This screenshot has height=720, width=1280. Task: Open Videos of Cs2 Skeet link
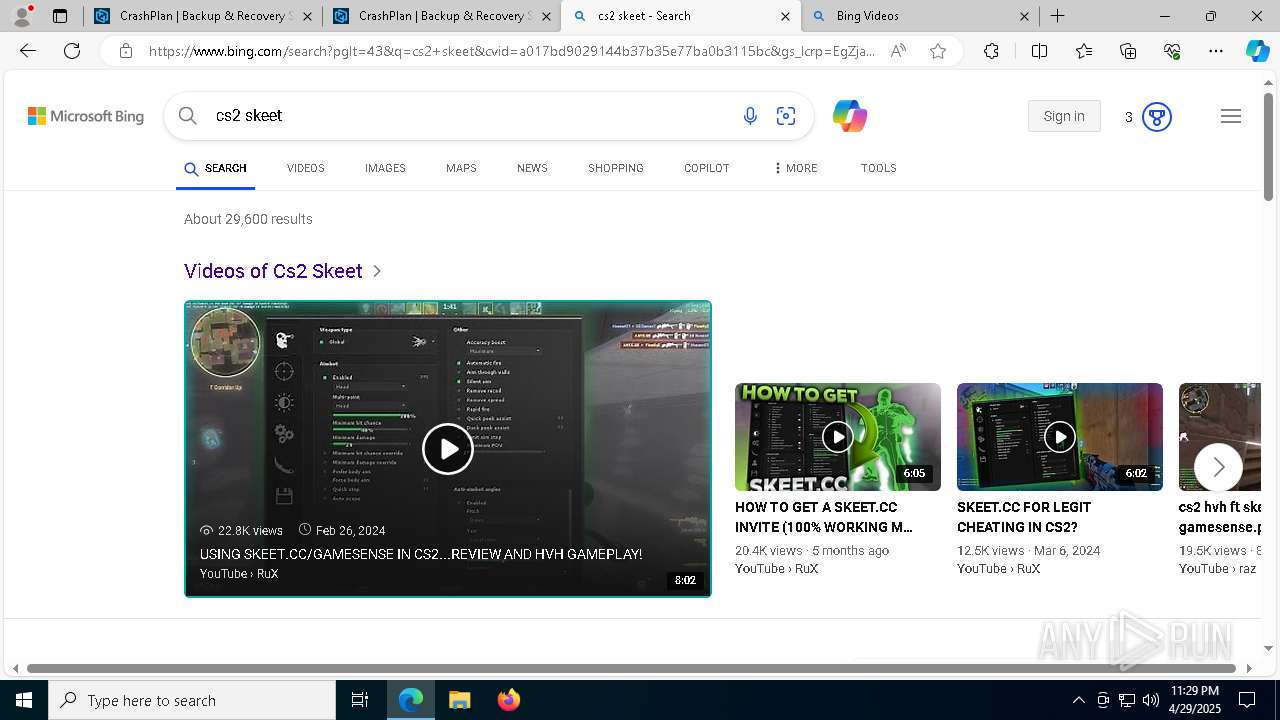pyautogui.click(x=273, y=271)
